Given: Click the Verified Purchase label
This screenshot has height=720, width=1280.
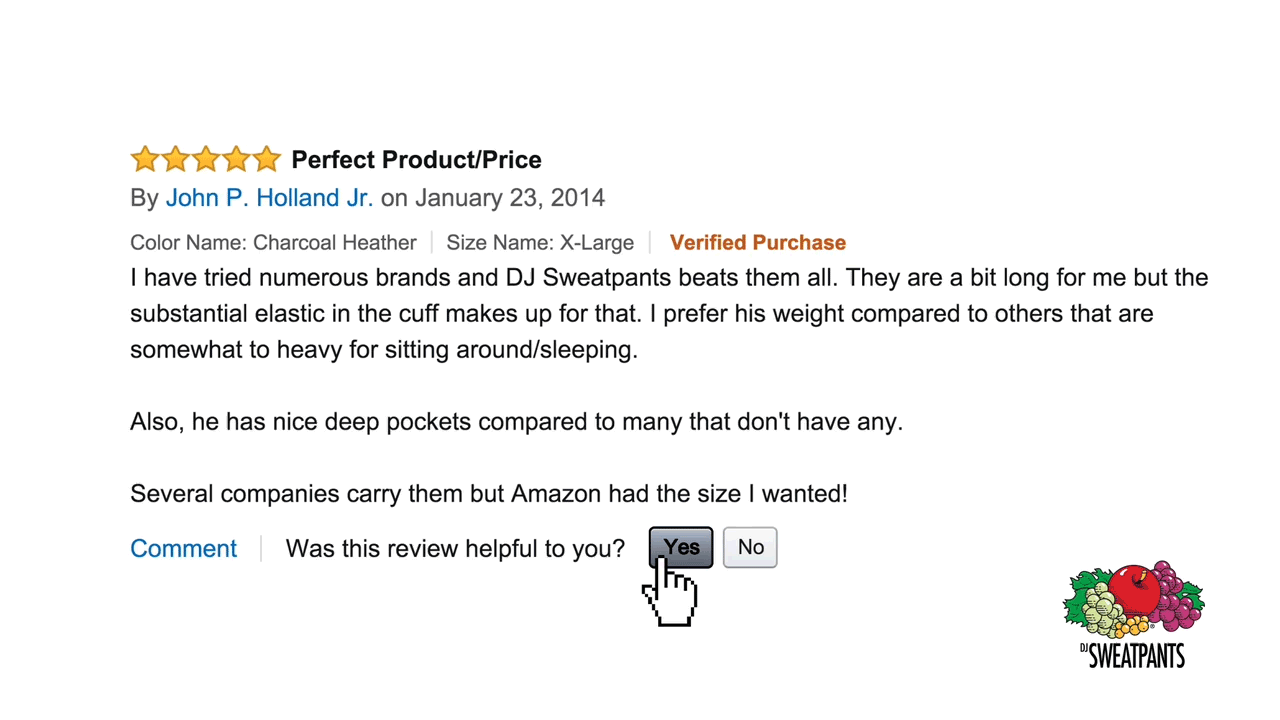Looking at the screenshot, I should point(757,243).
